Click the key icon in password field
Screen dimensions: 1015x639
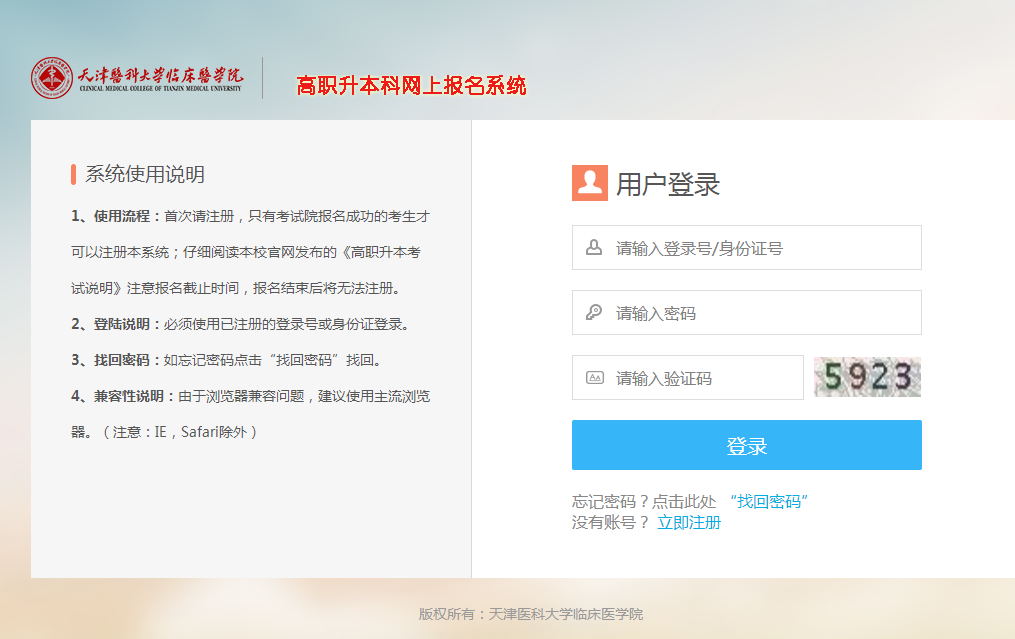click(594, 312)
